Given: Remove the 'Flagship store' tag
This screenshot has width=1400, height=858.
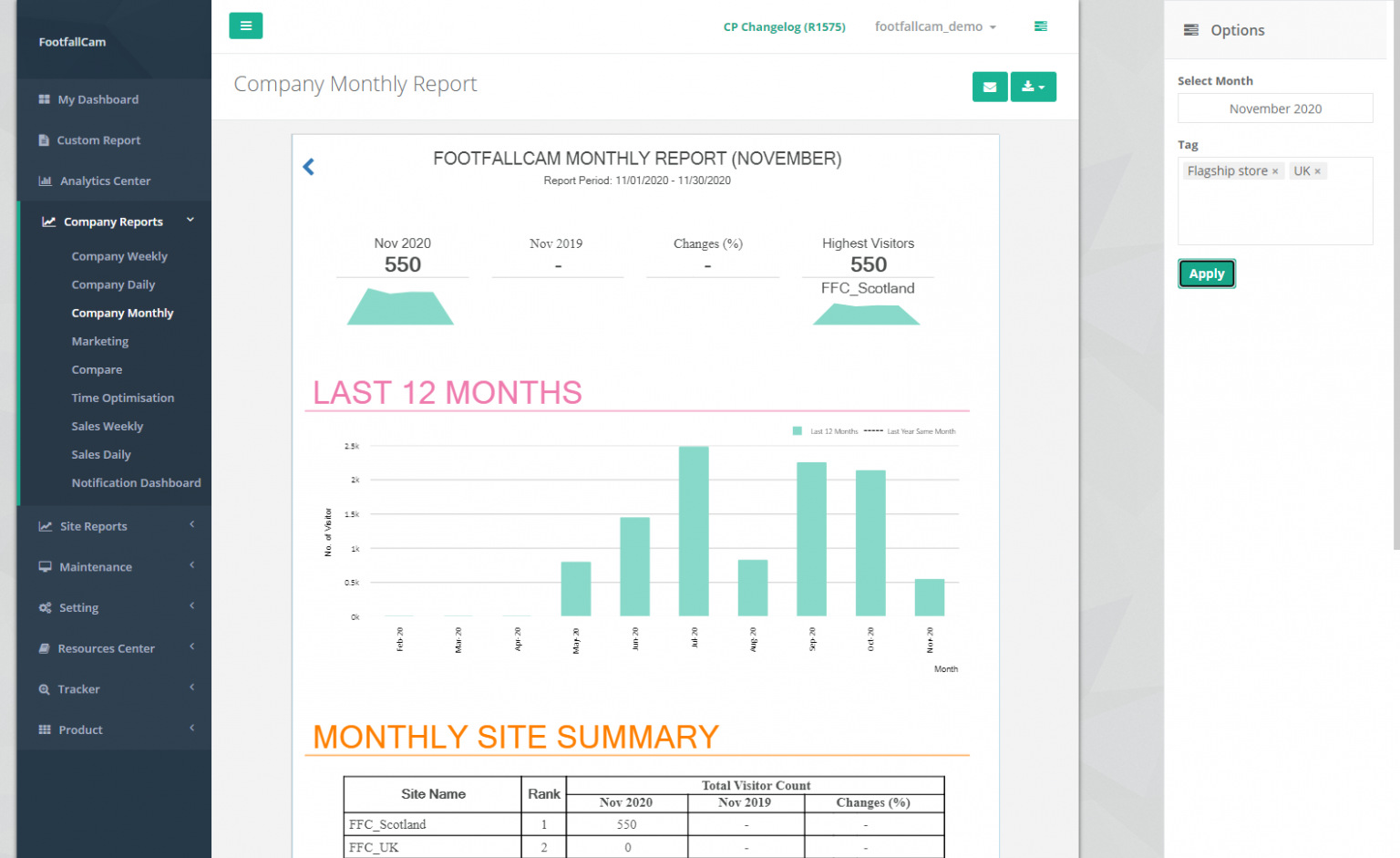Looking at the screenshot, I should tap(1275, 171).
